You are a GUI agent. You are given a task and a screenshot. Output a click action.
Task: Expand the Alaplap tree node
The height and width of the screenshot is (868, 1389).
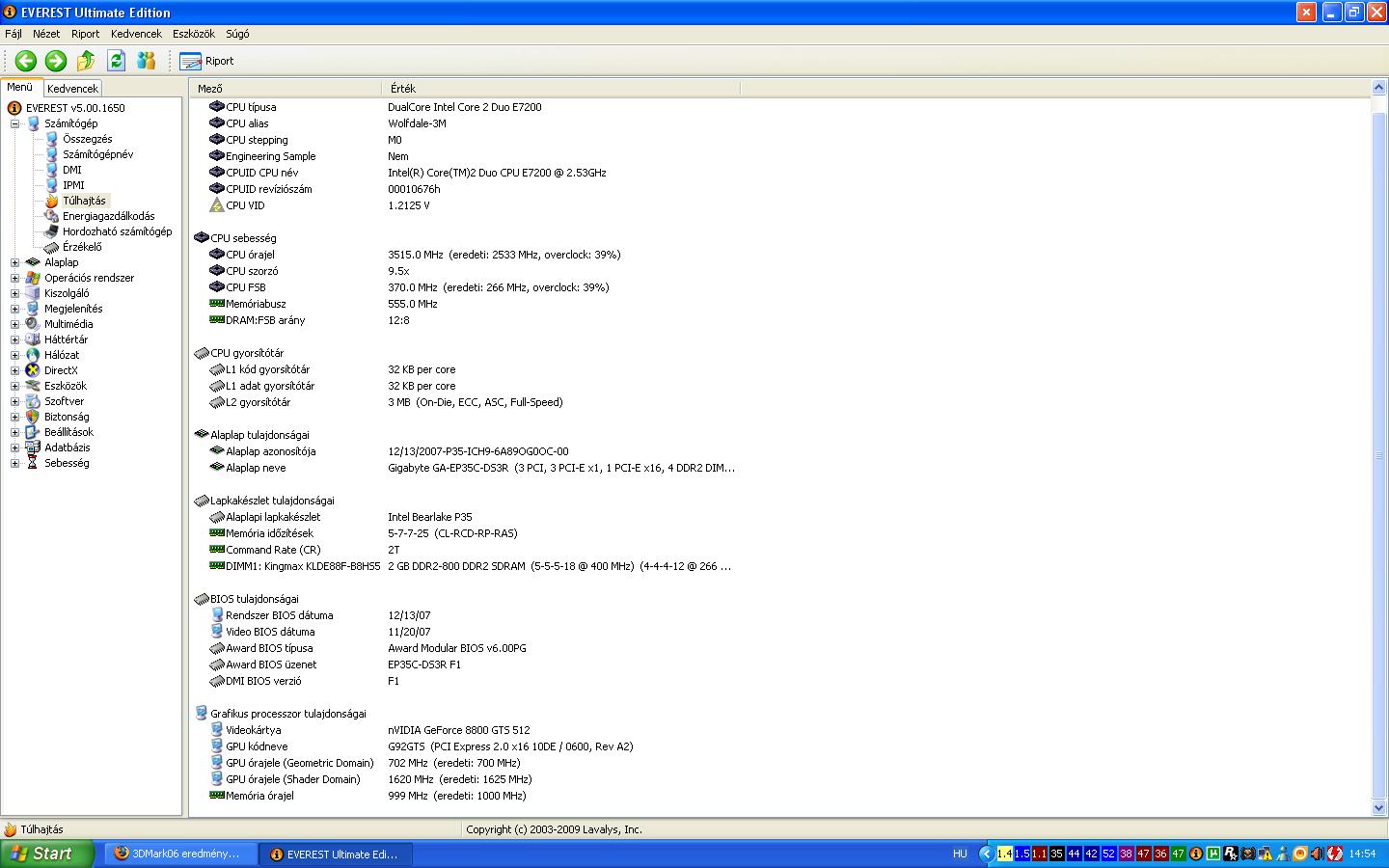coord(14,262)
